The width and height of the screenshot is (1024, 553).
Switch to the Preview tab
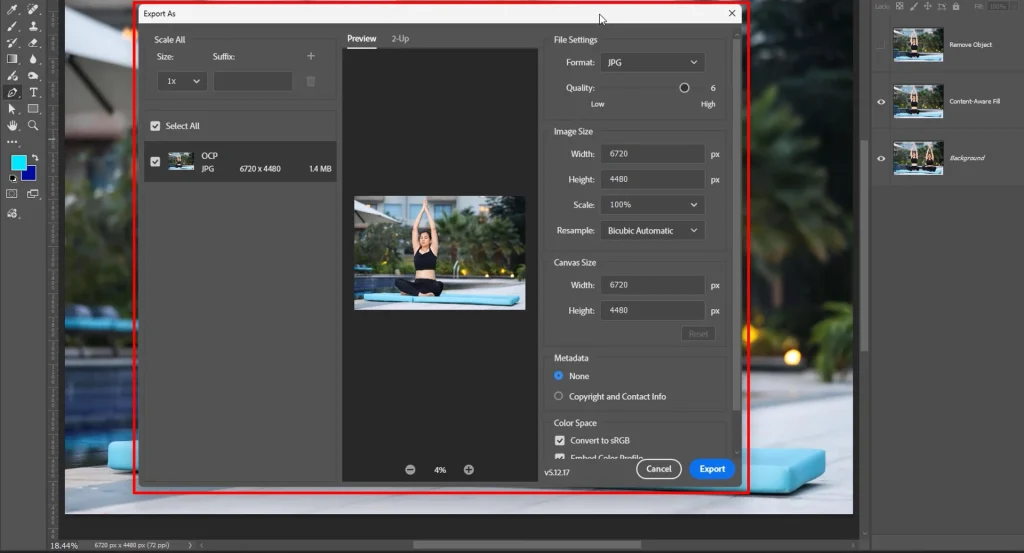click(x=362, y=39)
